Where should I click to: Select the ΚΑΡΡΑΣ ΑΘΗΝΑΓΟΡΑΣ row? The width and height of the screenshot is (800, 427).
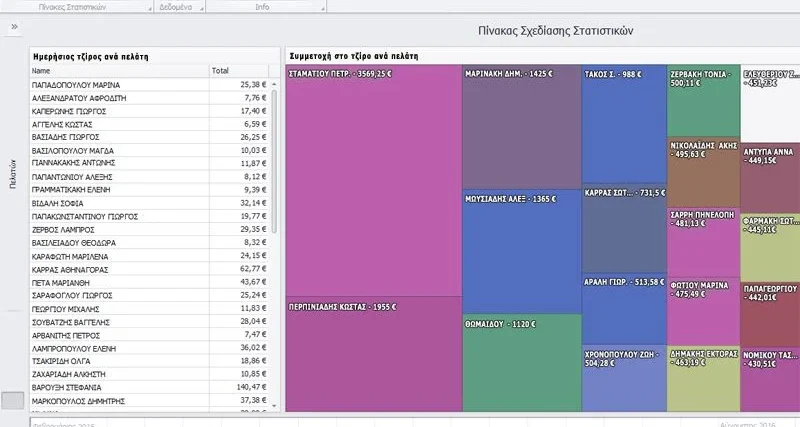tap(149, 269)
